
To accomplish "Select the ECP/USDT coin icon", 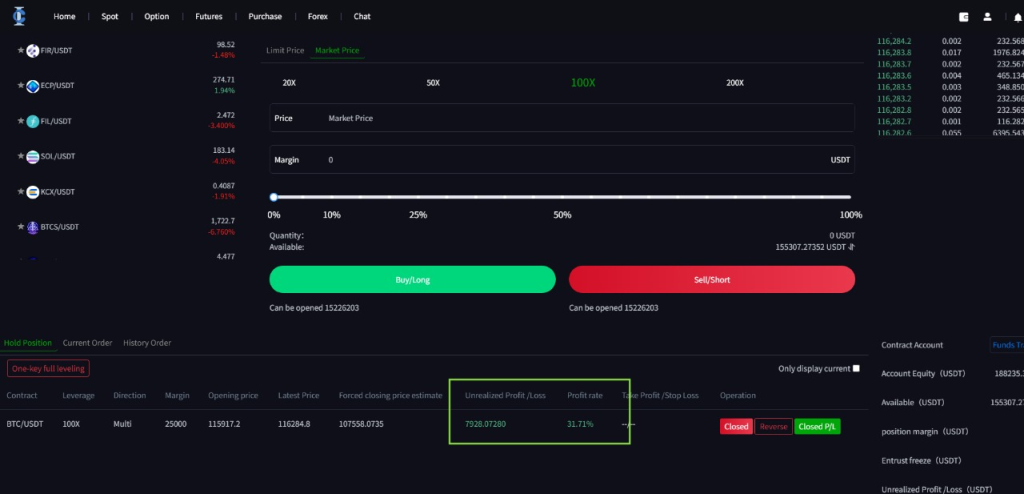I will pyautogui.click(x=33, y=86).
